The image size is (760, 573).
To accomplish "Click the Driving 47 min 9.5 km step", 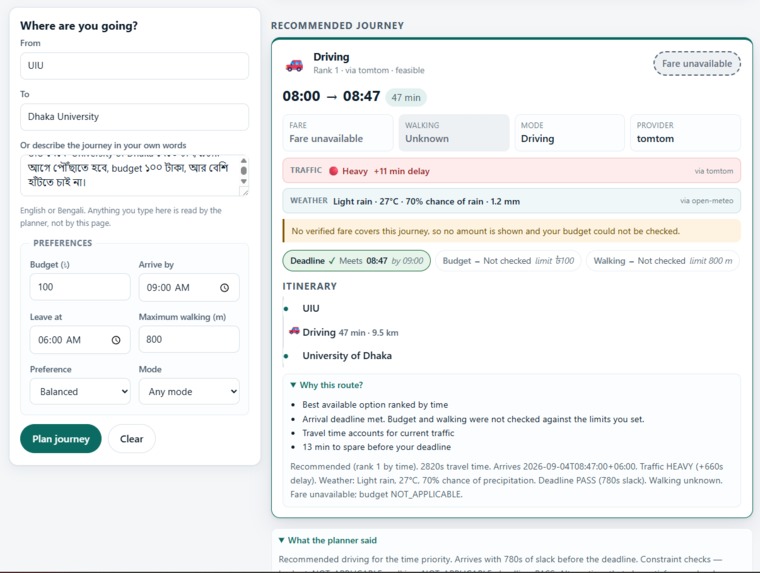I will [350, 333].
